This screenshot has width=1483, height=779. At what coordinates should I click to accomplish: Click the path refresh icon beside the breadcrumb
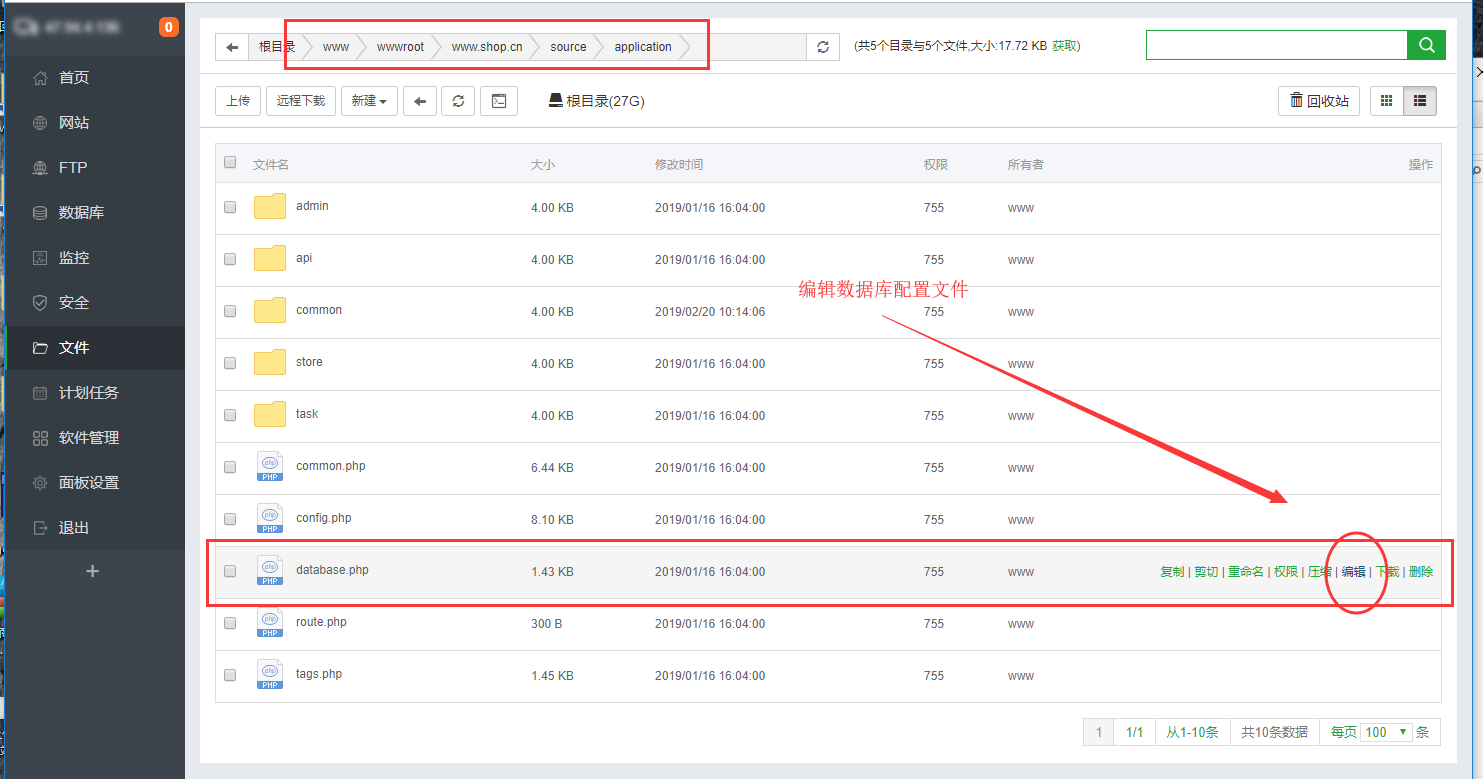pos(823,47)
